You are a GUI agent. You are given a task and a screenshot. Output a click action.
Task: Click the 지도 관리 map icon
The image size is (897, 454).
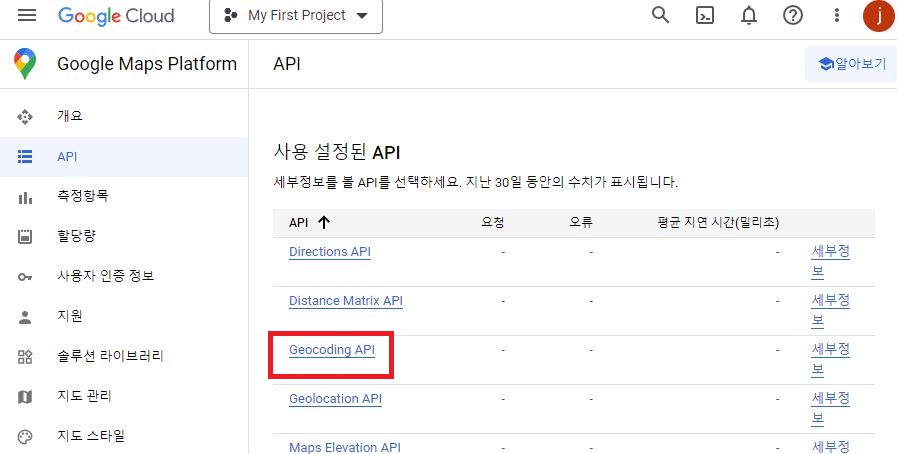click(x=25, y=397)
